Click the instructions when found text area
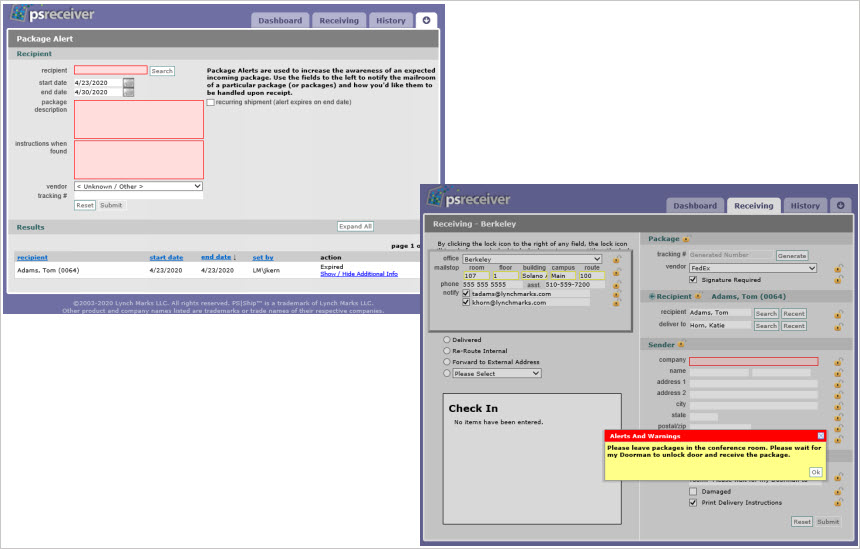The width and height of the screenshot is (860, 549). (139, 160)
